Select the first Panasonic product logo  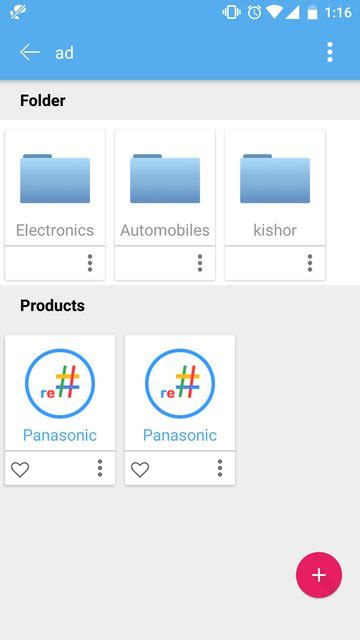pos(60,384)
